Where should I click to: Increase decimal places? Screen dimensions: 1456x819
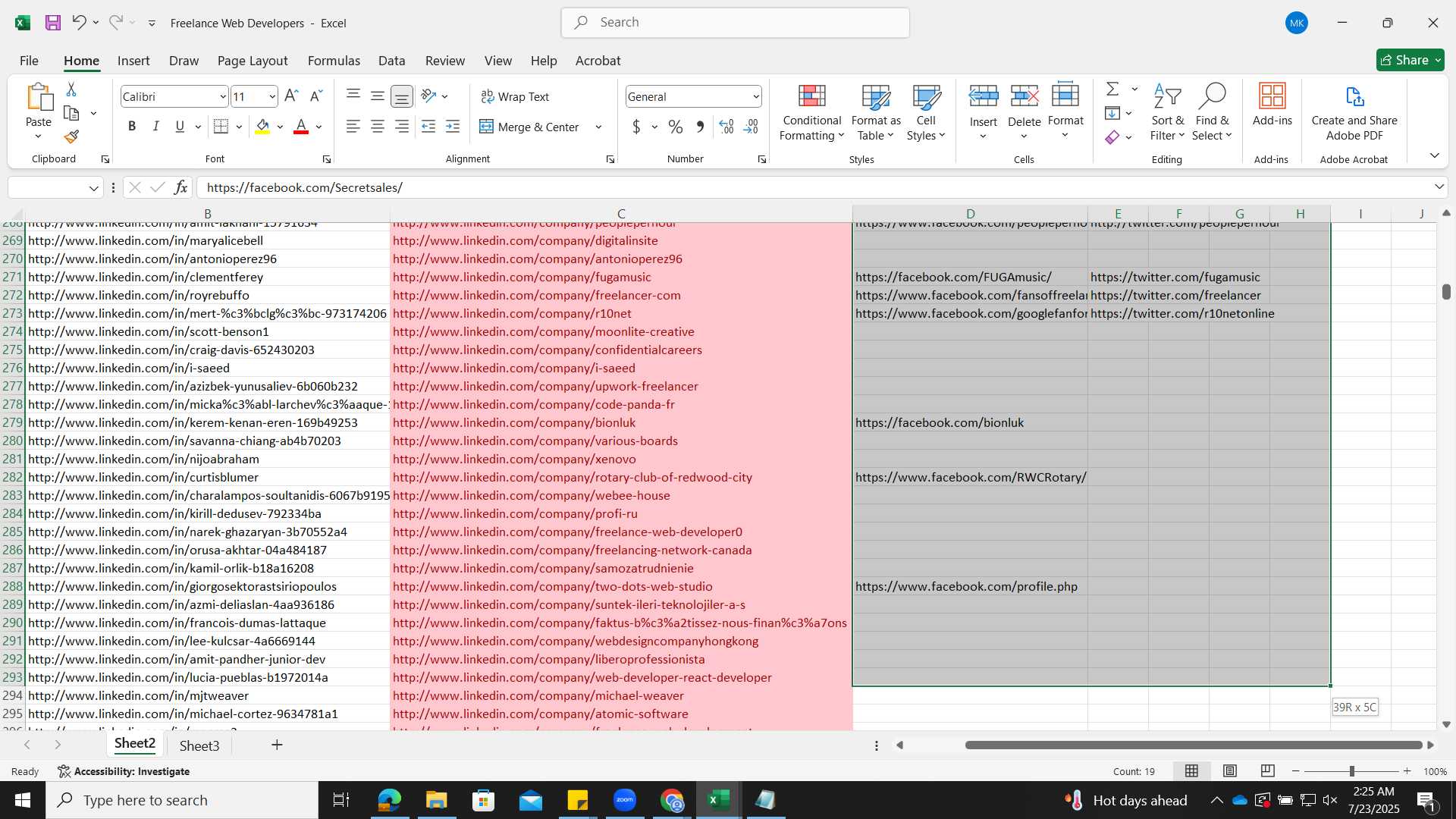pos(726,127)
